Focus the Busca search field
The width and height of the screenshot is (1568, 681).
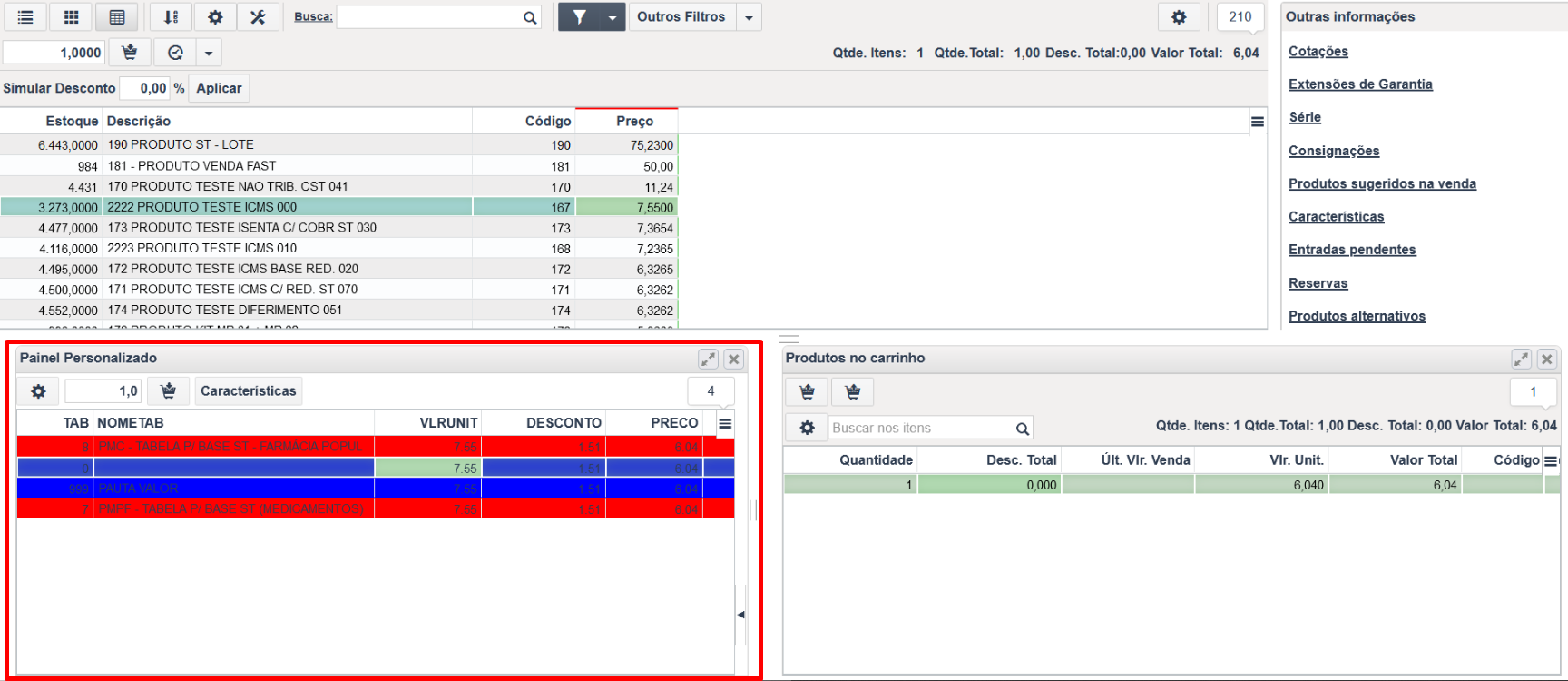point(428,16)
